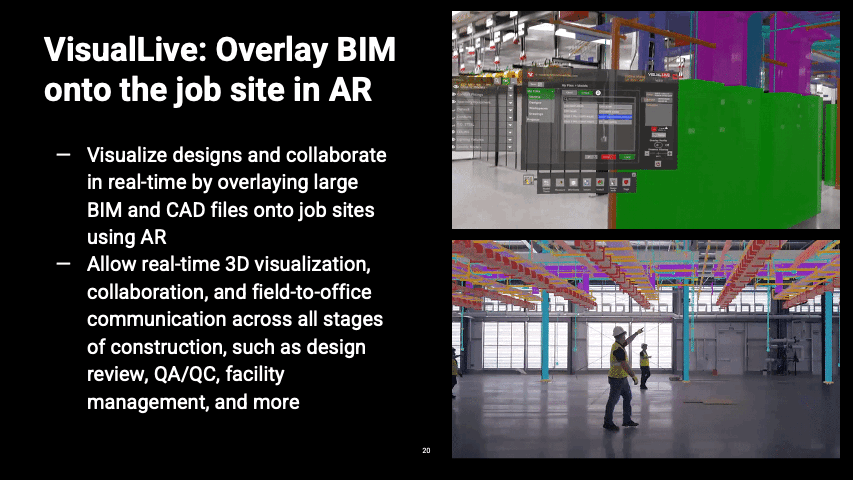Click the yellow icon beside the AR bottom toolbar
The width and height of the screenshot is (853, 480).
pyautogui.click(x=528, y=180)
